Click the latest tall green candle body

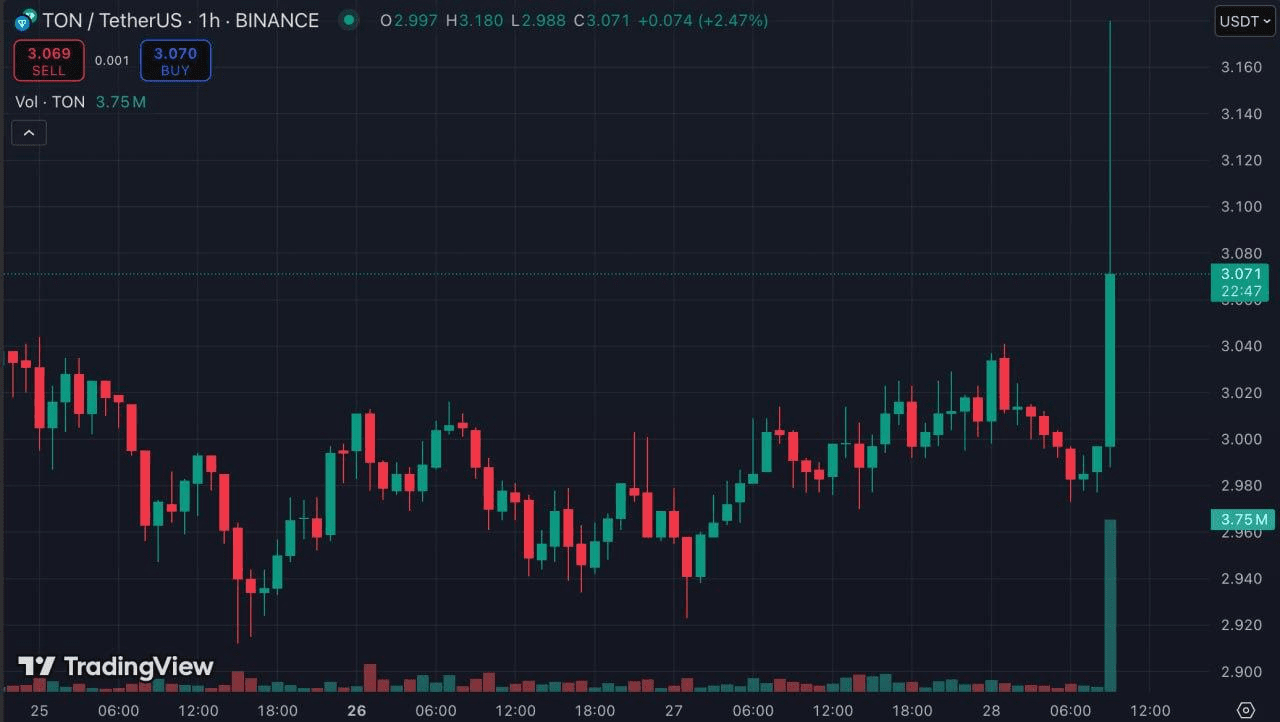[1110, 360]
